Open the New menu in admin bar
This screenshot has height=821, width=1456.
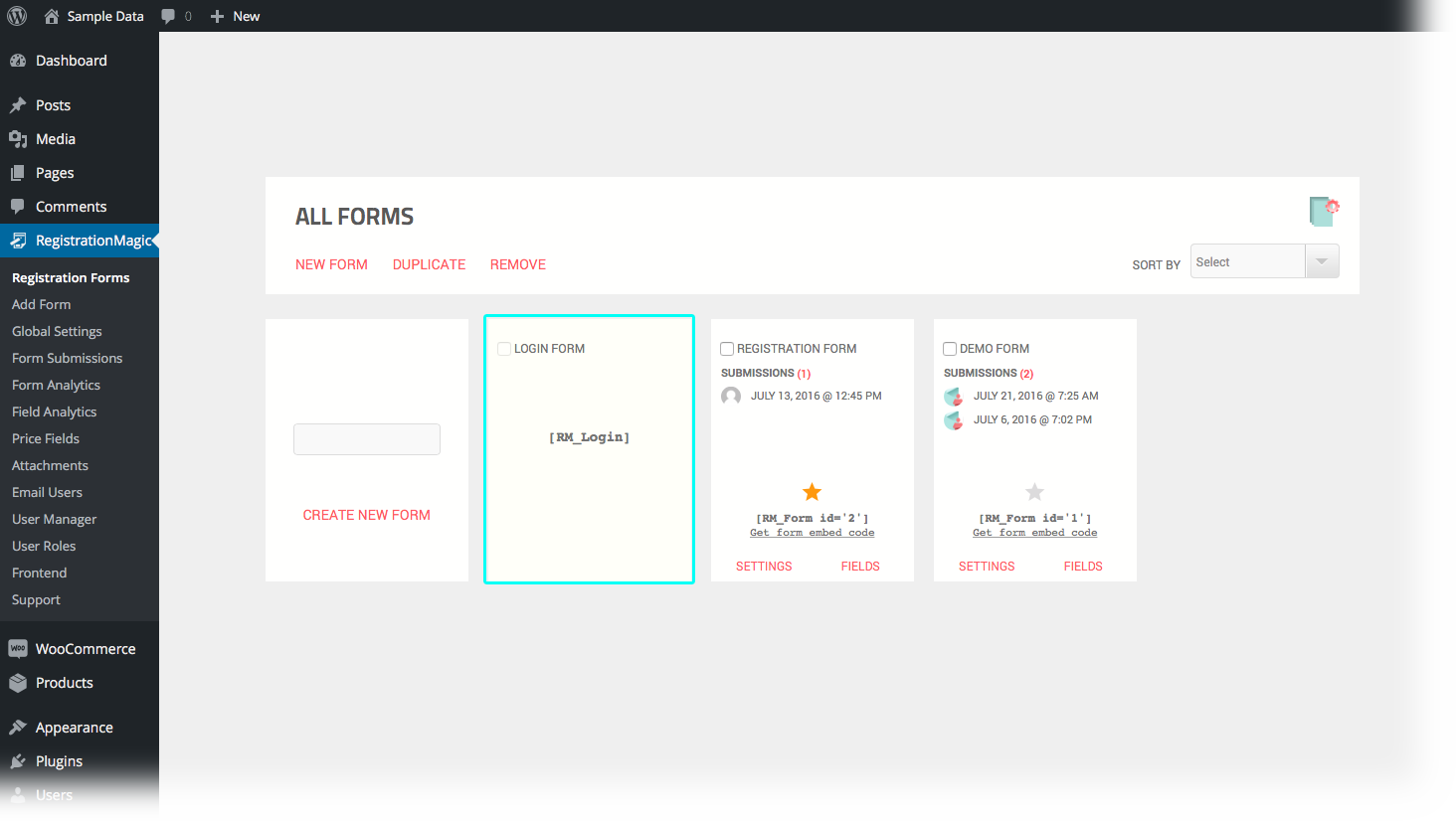[236, 16]
